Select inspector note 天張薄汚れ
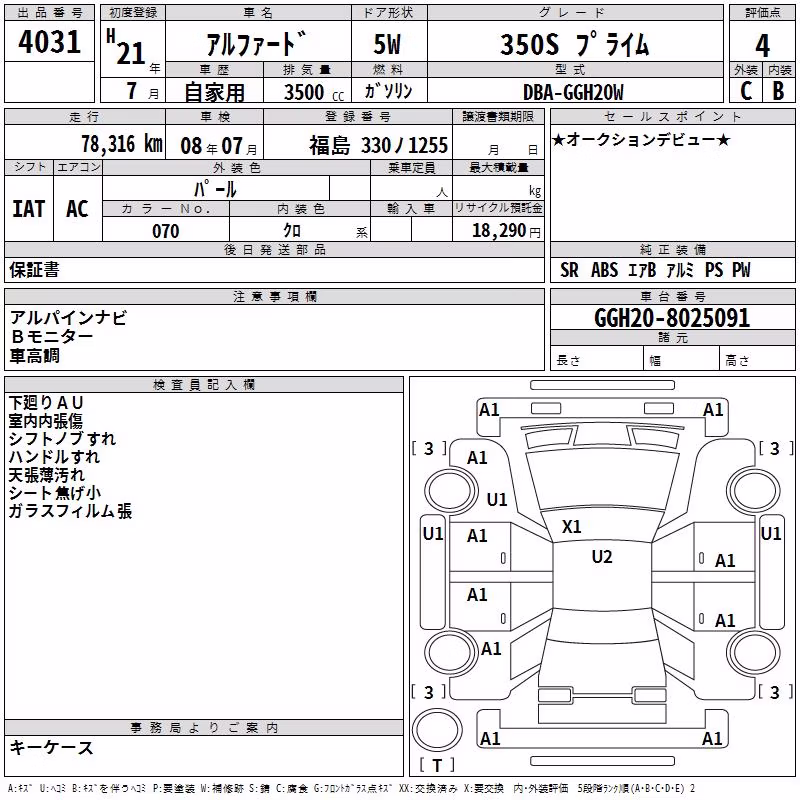Viewport: 800px width, 800px height. 46,475
